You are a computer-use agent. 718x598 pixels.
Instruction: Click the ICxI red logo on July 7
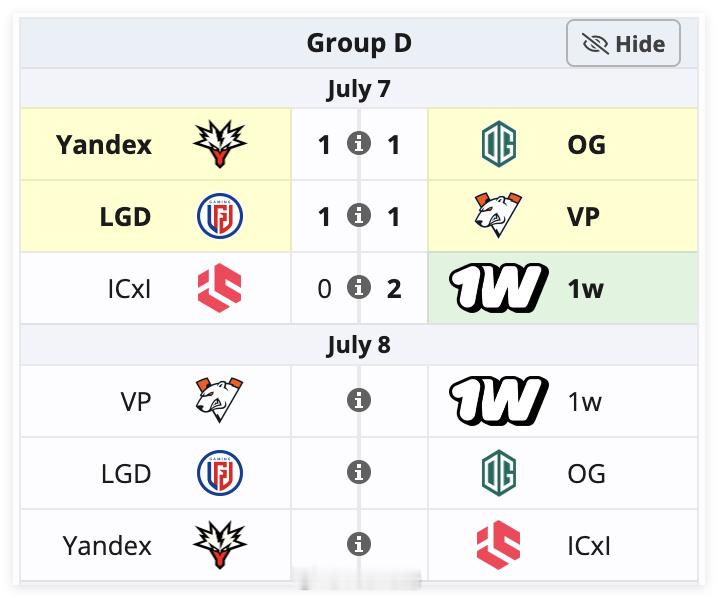tap(219, 288)
